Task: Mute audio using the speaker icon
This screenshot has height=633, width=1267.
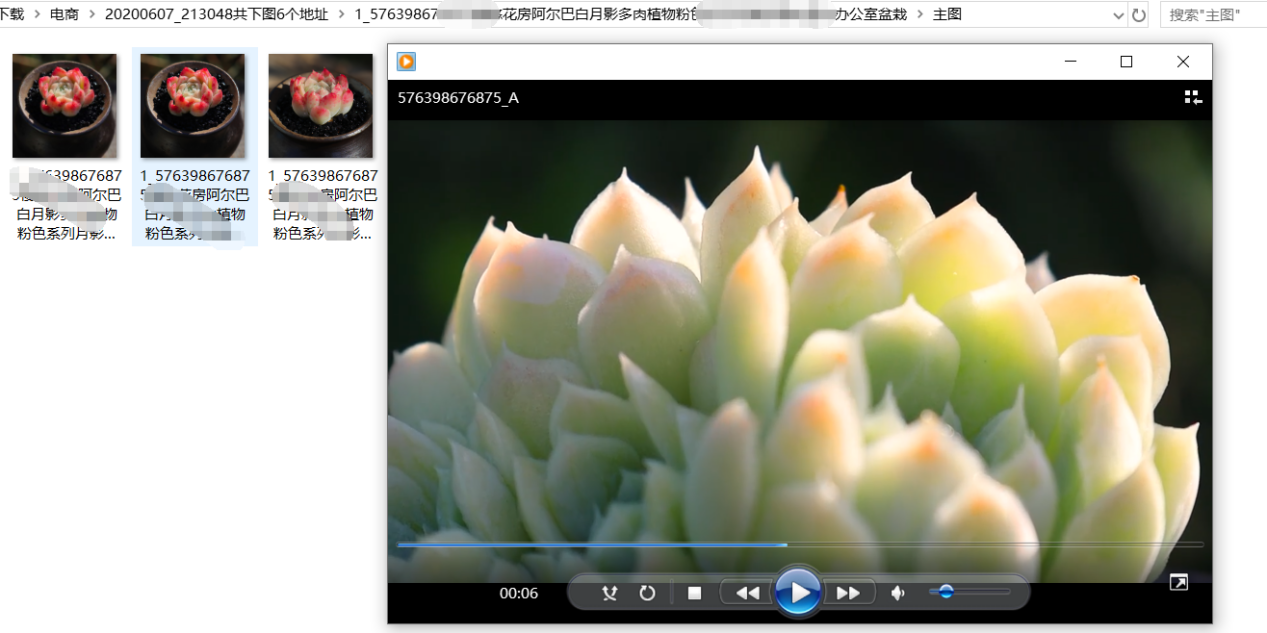Action: point(897,592)
